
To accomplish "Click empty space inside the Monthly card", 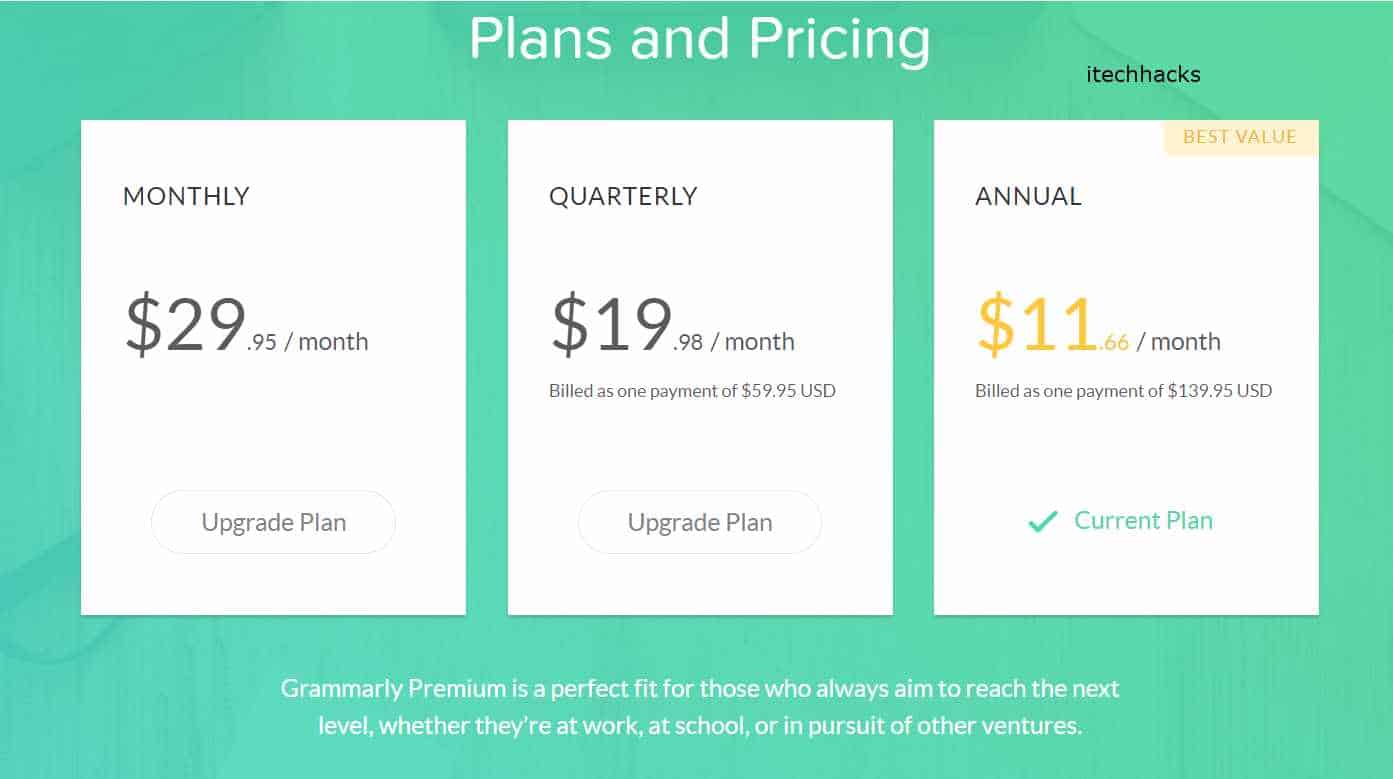I will tap(273, 440).
